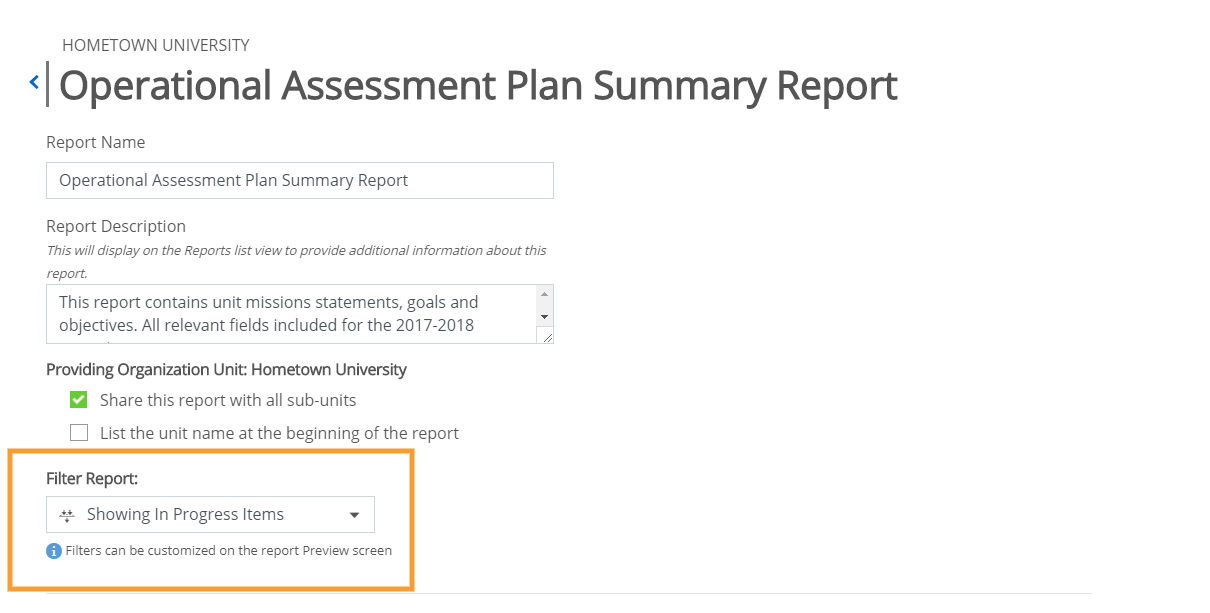This screenshot has width=1210, height=613.
Task: Click the Report Name label
Action: point(96,143)
